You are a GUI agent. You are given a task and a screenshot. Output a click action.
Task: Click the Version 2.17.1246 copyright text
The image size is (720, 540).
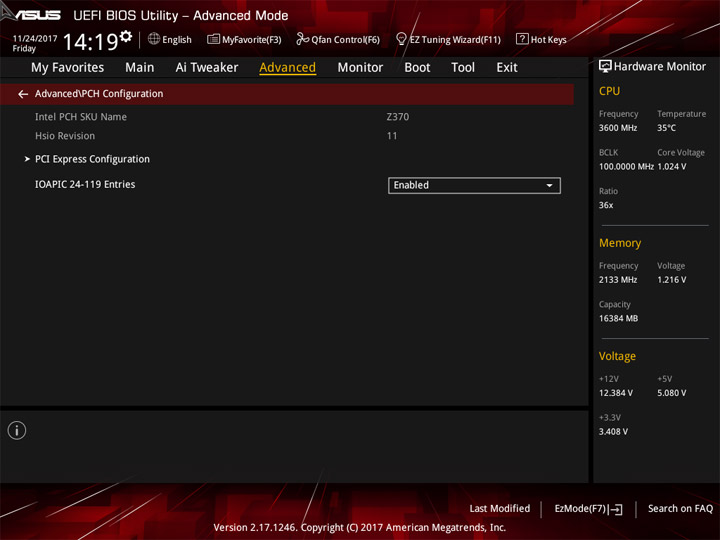(x=360, y=528)
